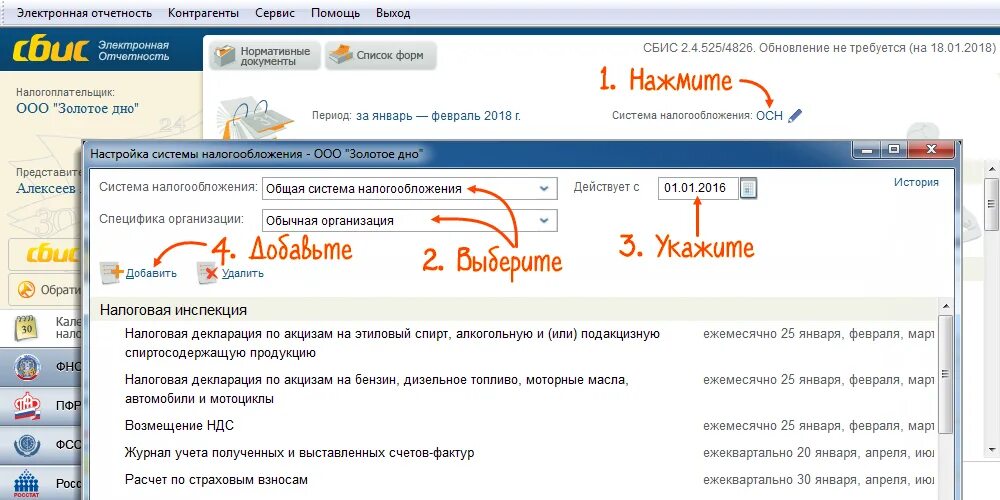Click the Добавить button

[x=139, y=273]
